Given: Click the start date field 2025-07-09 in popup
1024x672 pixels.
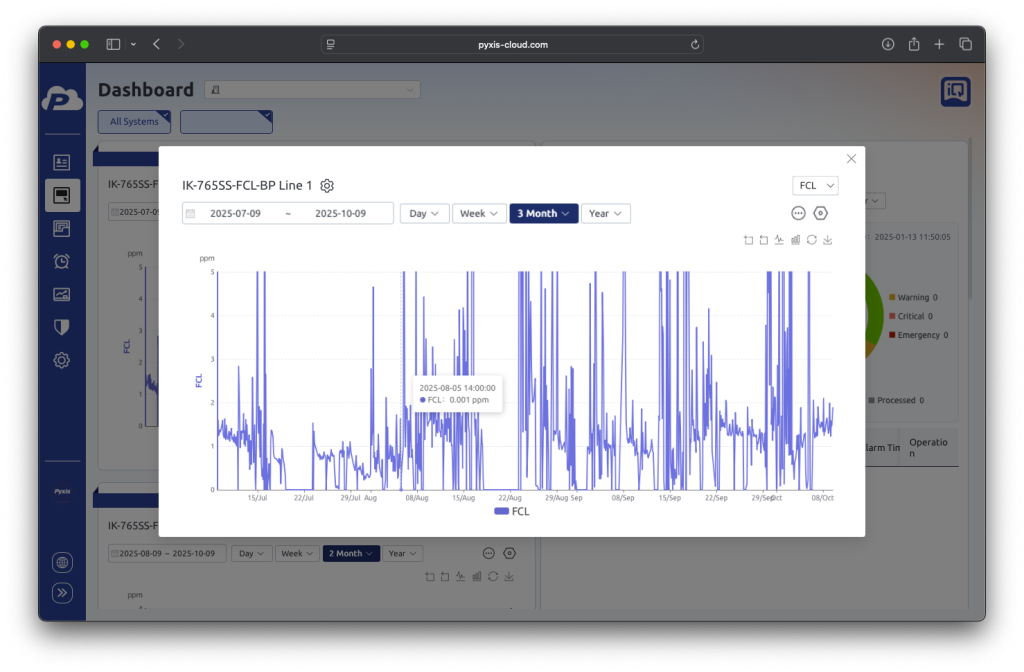Looking at the screenshot, I should tap(235, 213).
